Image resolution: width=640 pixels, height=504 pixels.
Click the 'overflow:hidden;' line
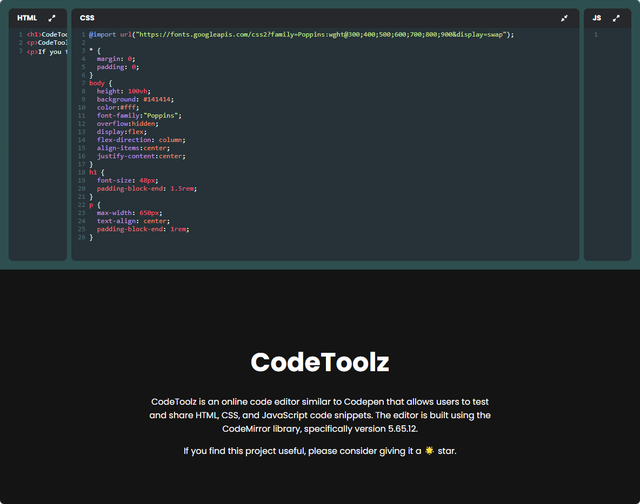[x=127, y=124]
